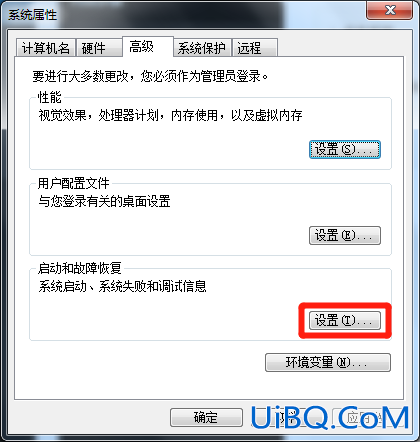
Task: Close the 系统属性 dialog window
Action: (x=389, y=10)
